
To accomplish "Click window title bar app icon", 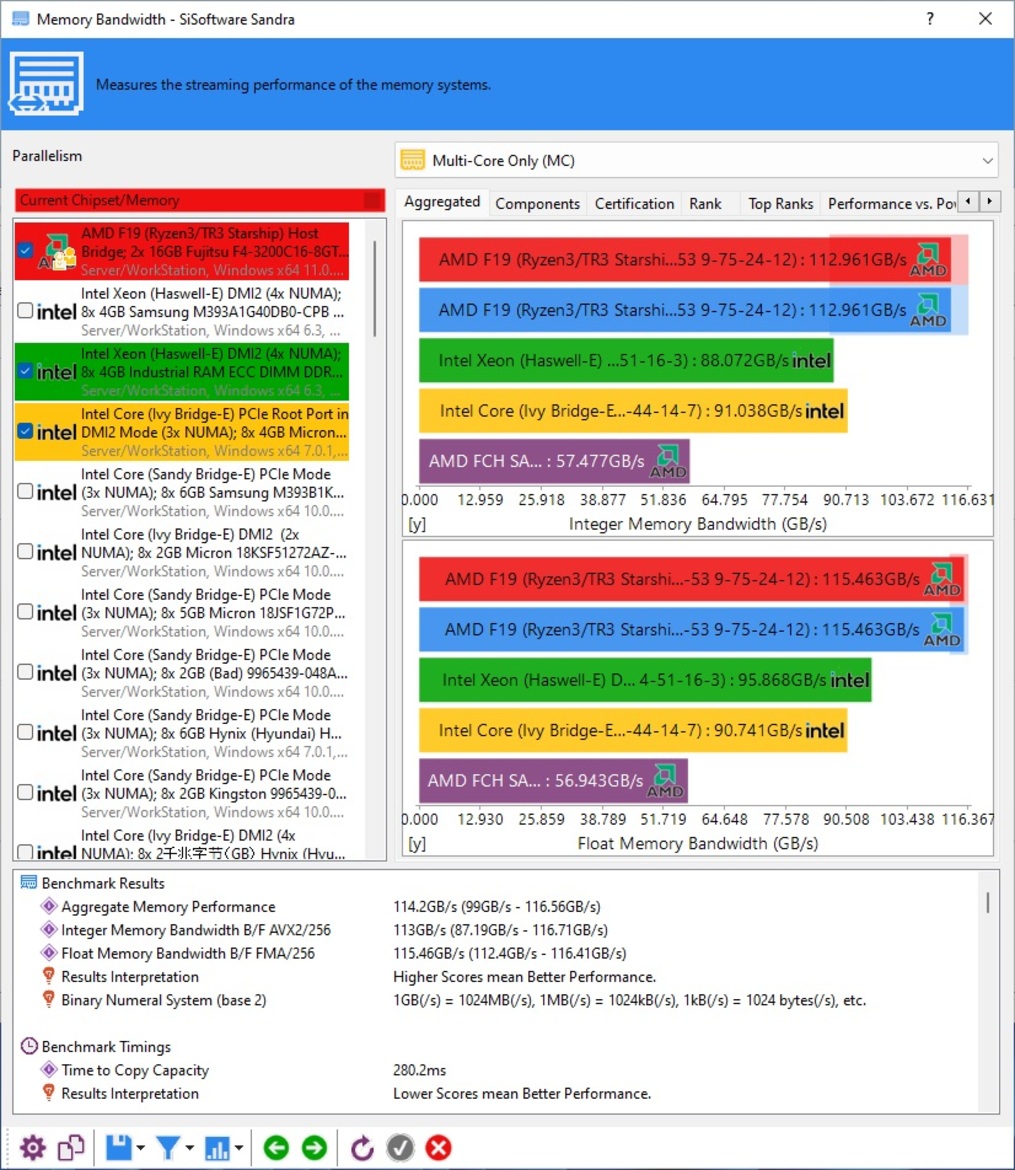I will click(20, 19).
